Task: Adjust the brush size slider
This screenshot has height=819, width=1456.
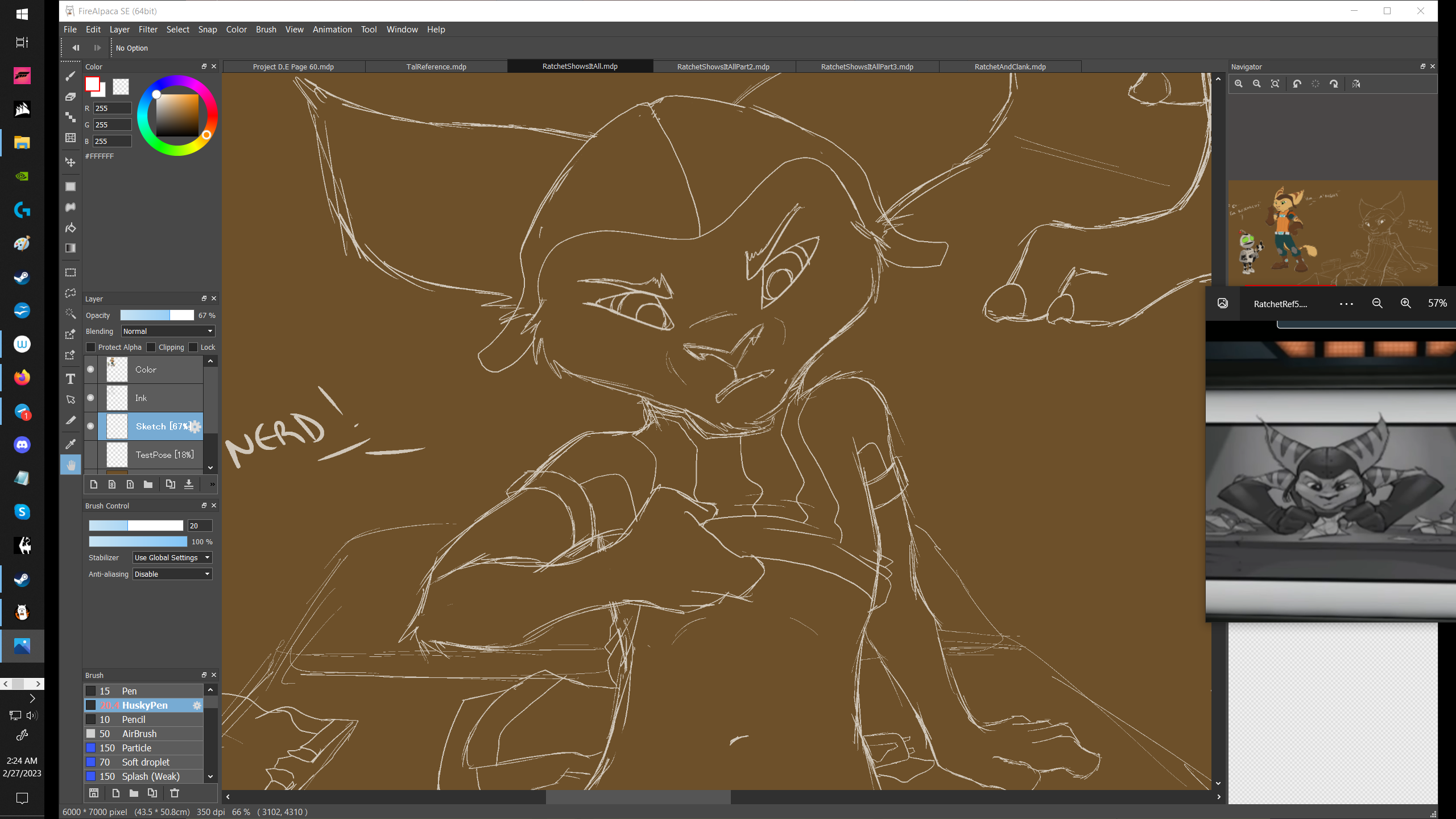Action: pos(136,526)
